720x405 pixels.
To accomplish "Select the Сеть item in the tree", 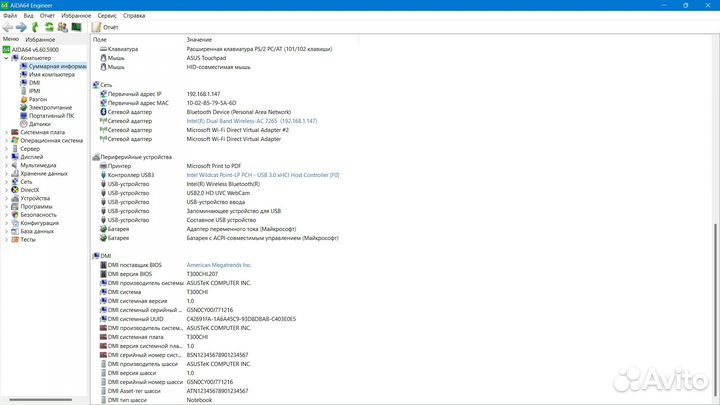I will [x=26, y=182].
